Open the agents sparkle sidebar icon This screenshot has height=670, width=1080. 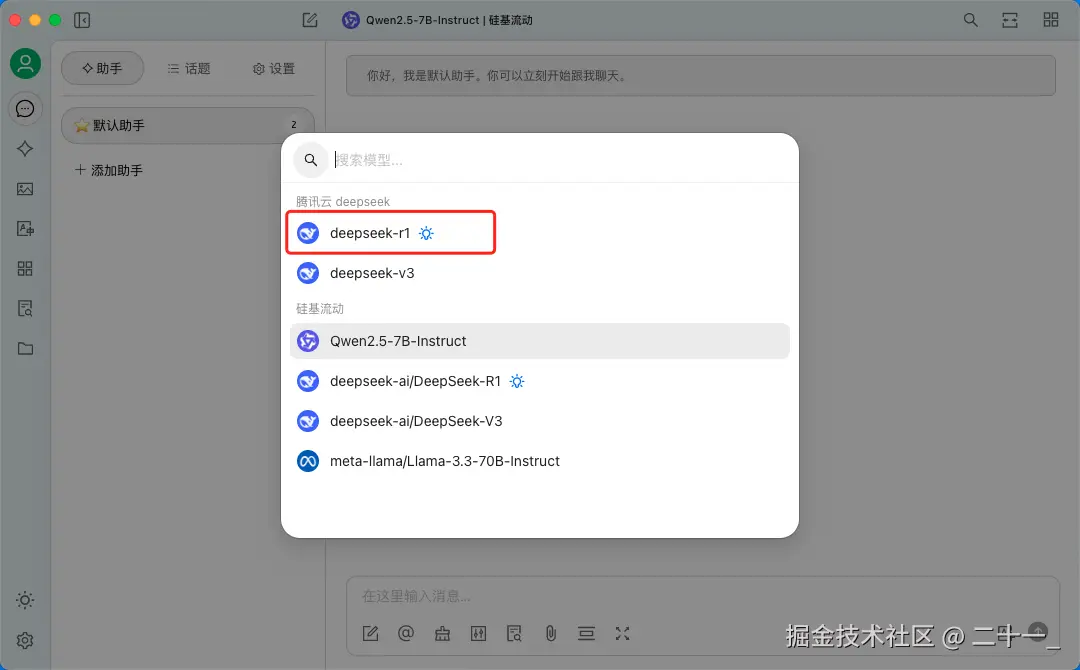point(25,149)
